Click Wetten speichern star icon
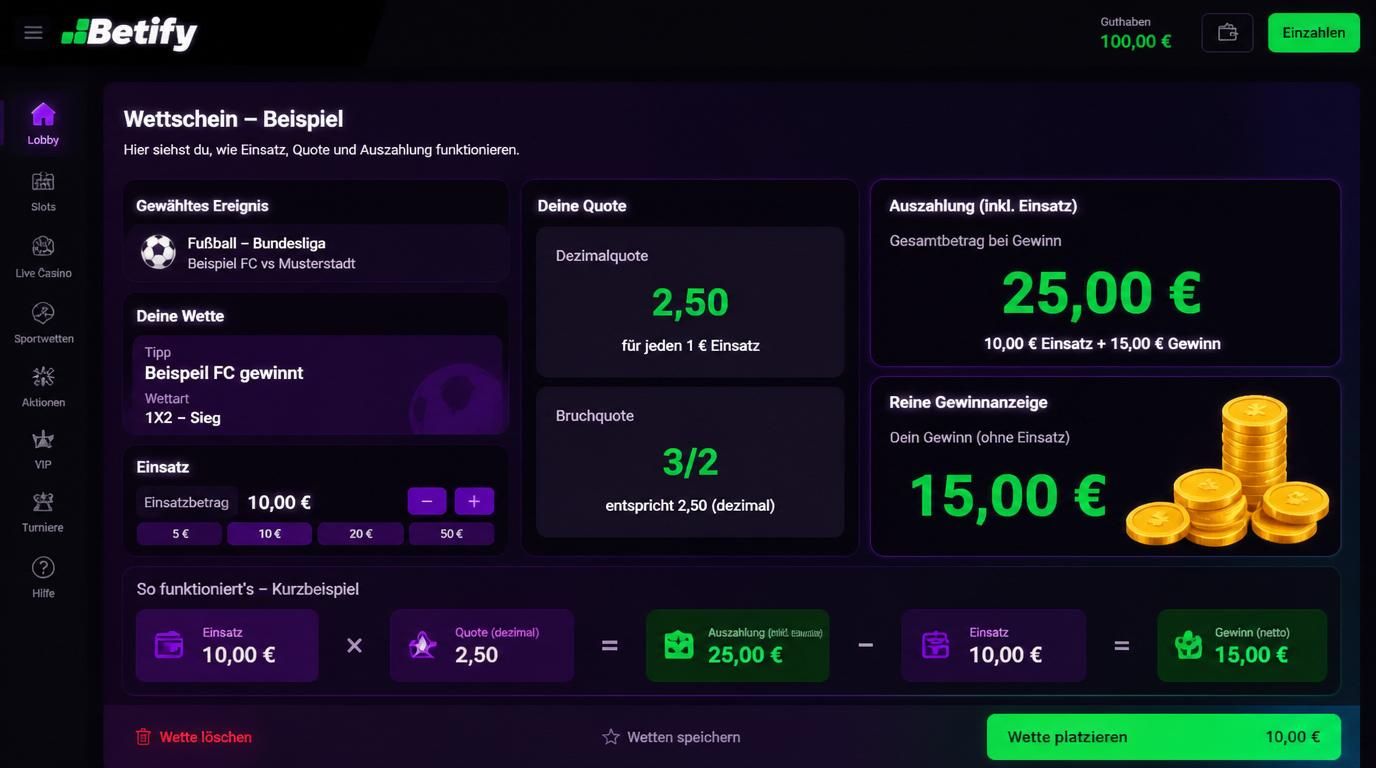 pyautogui.click(x=611, y=737)
